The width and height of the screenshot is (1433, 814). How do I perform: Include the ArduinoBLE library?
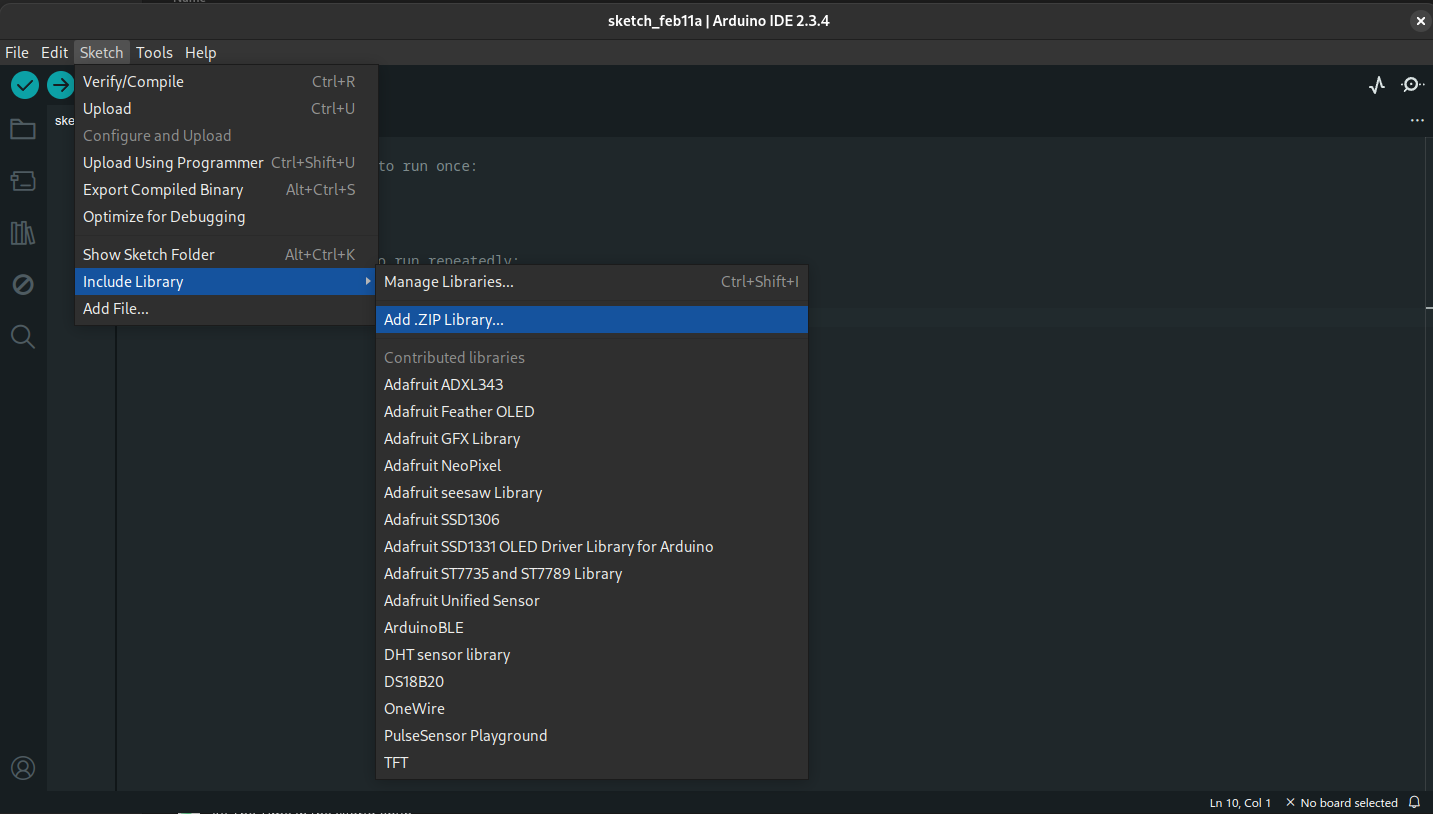pyautogui.click(x=592, y=628)
